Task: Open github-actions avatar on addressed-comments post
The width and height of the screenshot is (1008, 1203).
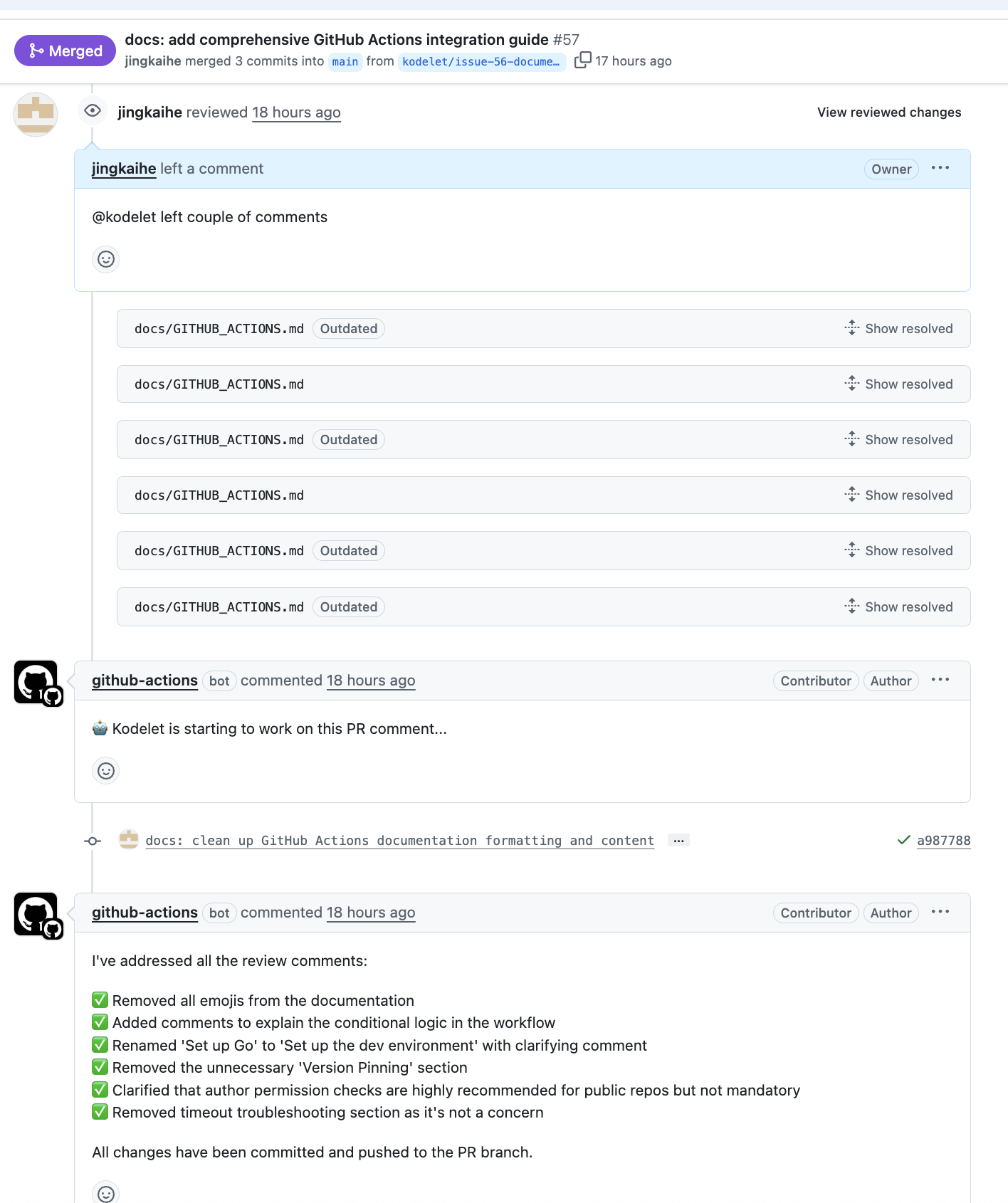Action: 37,915
